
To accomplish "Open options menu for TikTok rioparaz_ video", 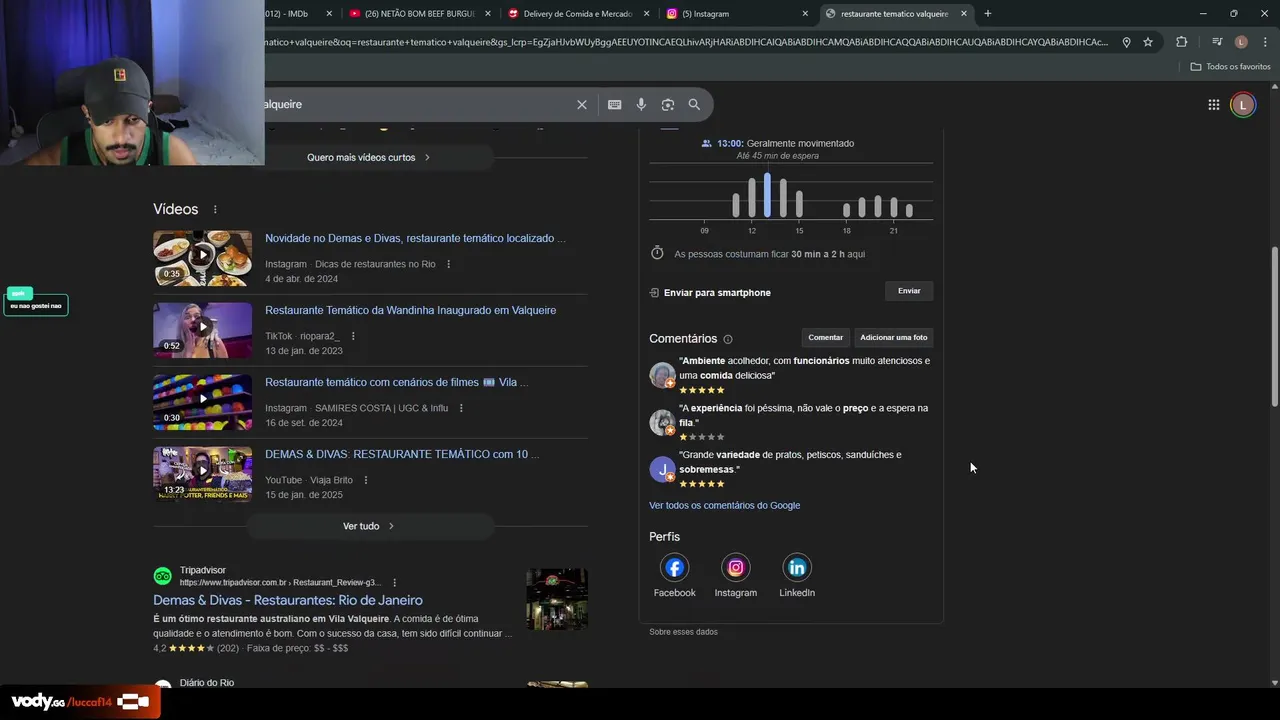I will coord(353,336).
